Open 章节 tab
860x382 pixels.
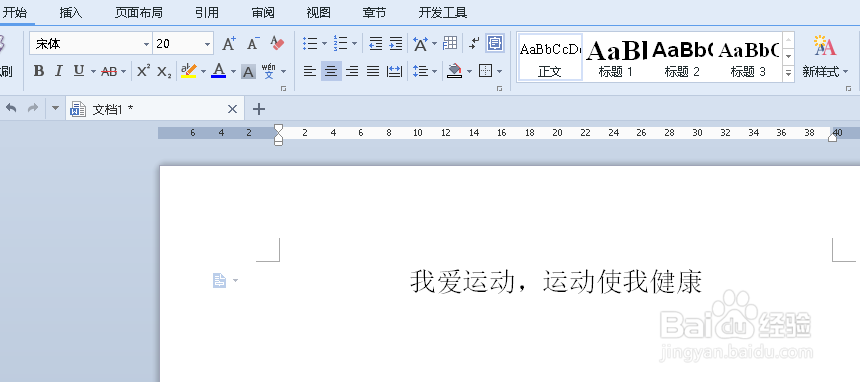click(375, 13)
